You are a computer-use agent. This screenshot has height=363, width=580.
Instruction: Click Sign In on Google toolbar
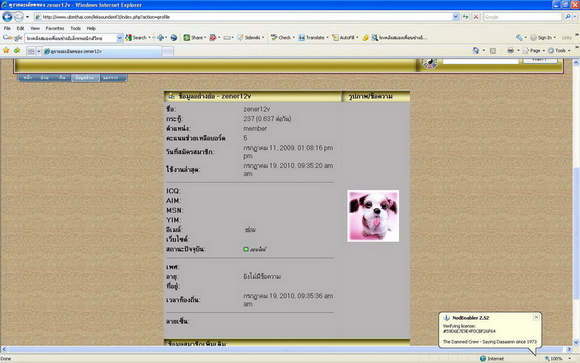[542, 38]
